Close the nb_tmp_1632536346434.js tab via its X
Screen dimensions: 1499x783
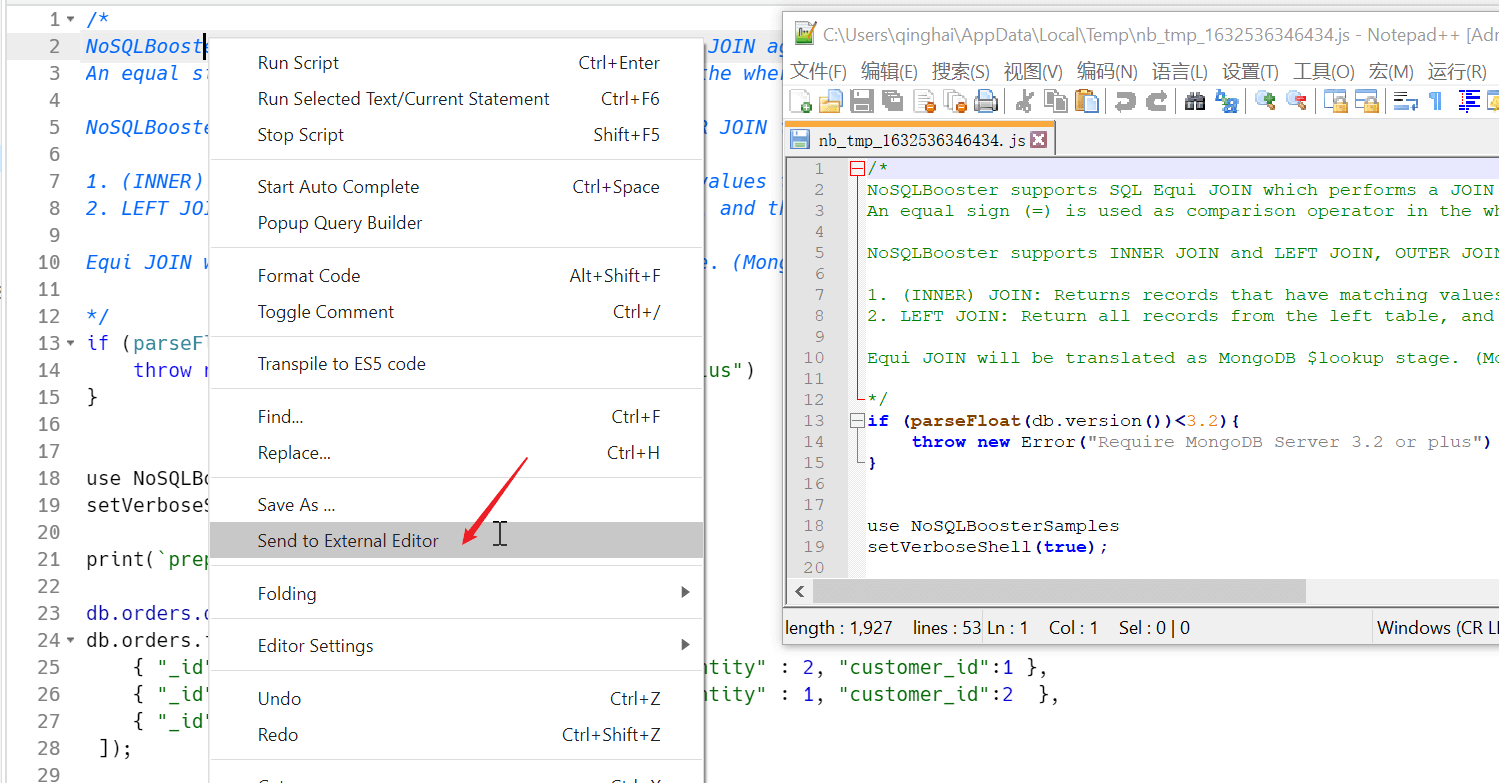[1038, 140]
